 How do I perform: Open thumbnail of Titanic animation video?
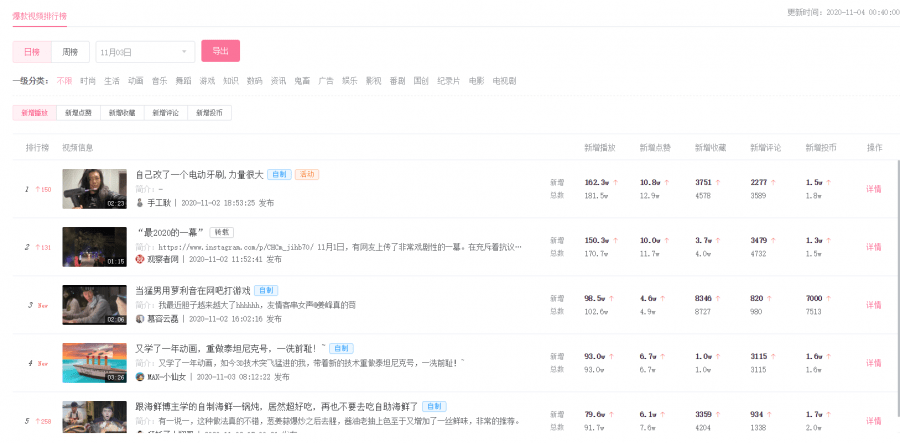(x=94, y=363)
